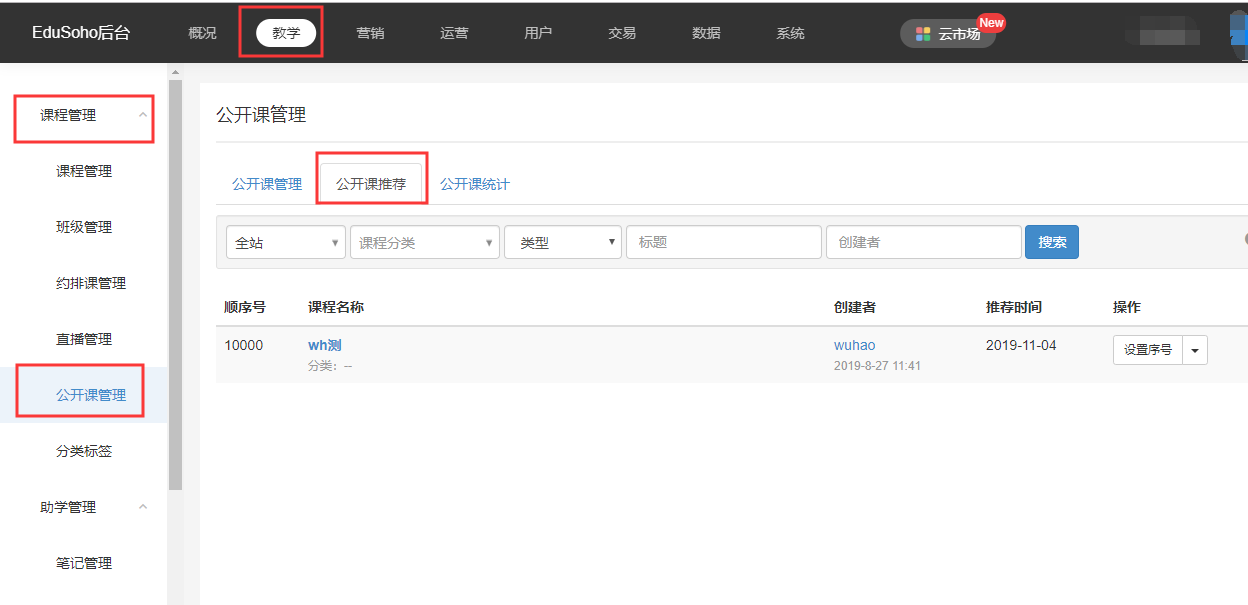Go to 数据 in the top navigation
Screen dimensions: 1248x605
click(x=706, y=33)
